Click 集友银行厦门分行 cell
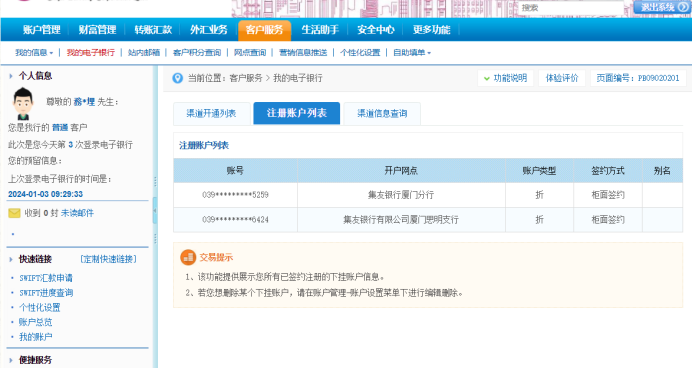This screenshot has width=693, height=368. (x=401, y=195)
